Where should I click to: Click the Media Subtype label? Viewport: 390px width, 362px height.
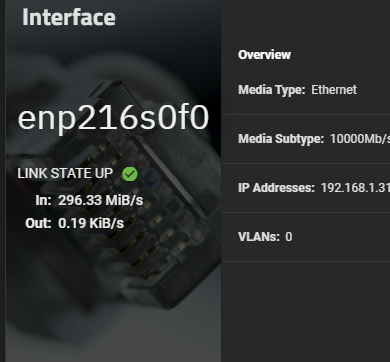coord(281,139)
